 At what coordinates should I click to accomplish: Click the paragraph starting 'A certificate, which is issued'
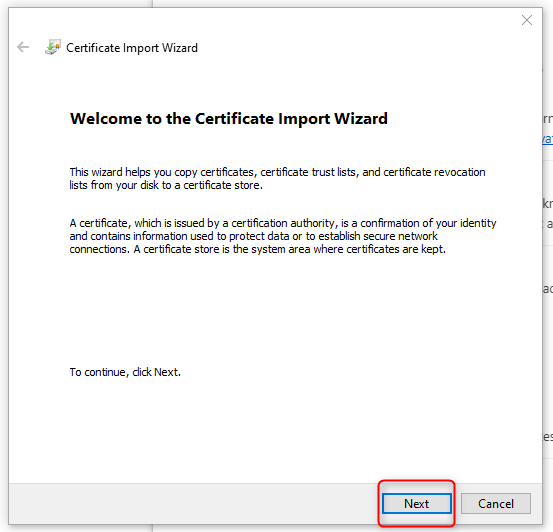pos(282,236)
